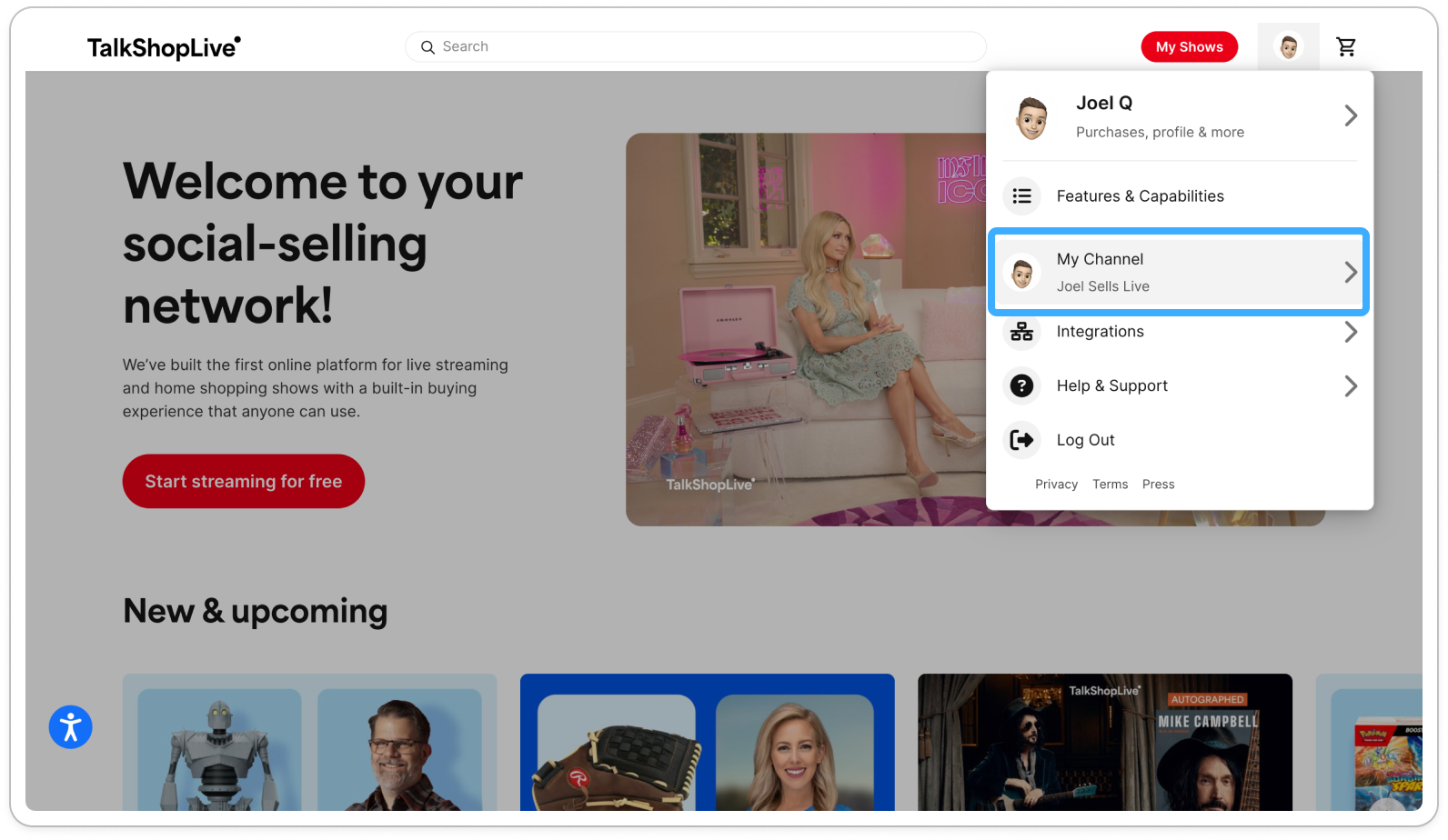The height and width of the screenshot is (840, 1448).
Task: Open My Channel Joel Sells Live
Action: click(1180, 272)
